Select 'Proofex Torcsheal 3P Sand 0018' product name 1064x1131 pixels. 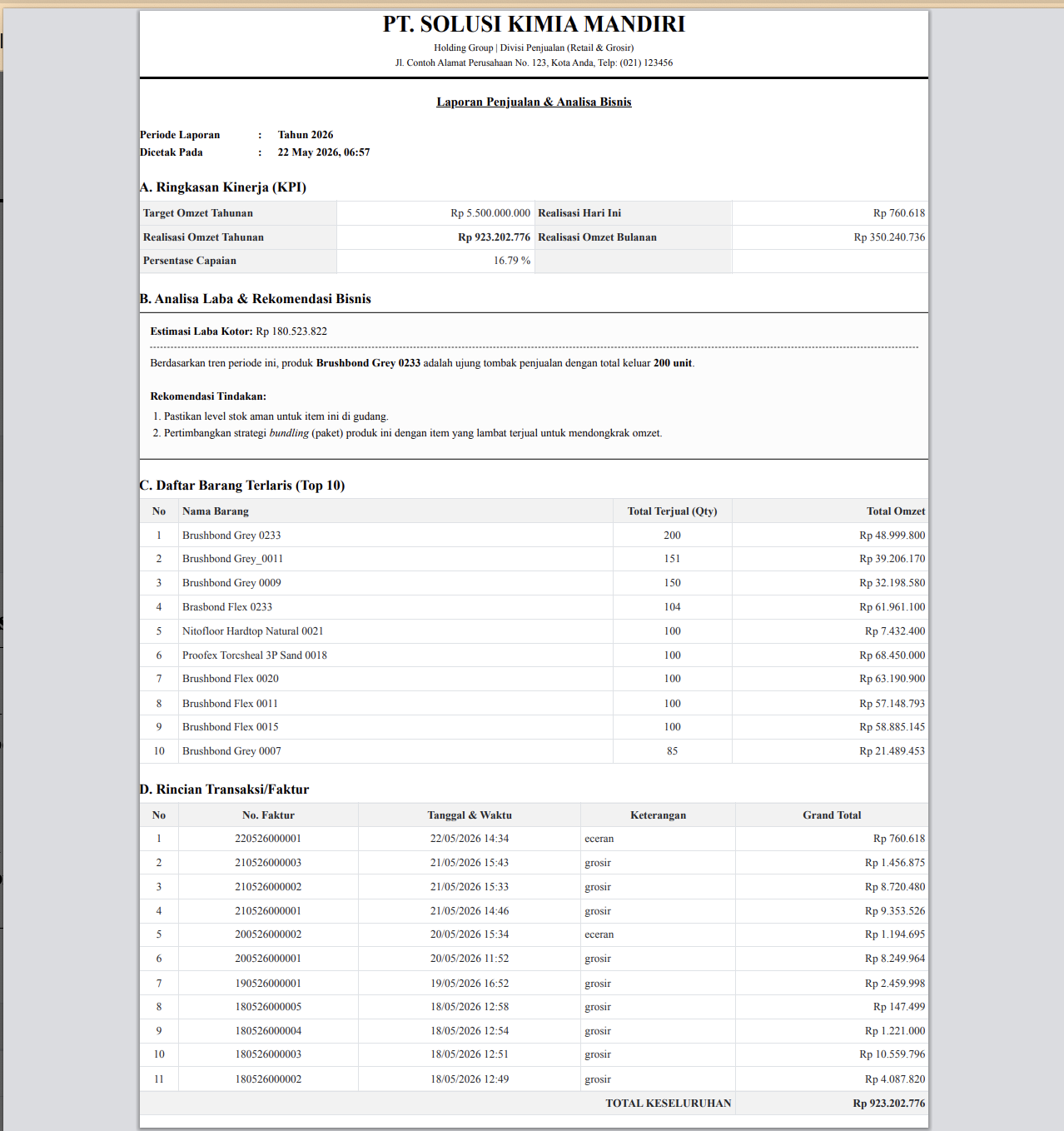click(255, 655)
